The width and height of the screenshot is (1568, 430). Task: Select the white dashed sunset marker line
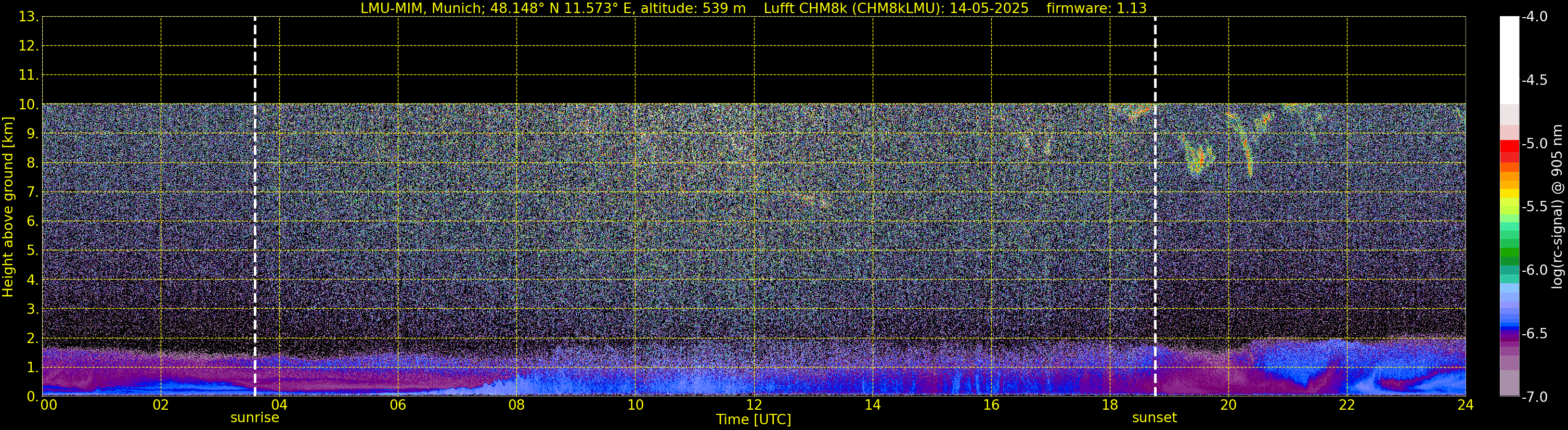pyautogui.click(x=1155, y=207)
